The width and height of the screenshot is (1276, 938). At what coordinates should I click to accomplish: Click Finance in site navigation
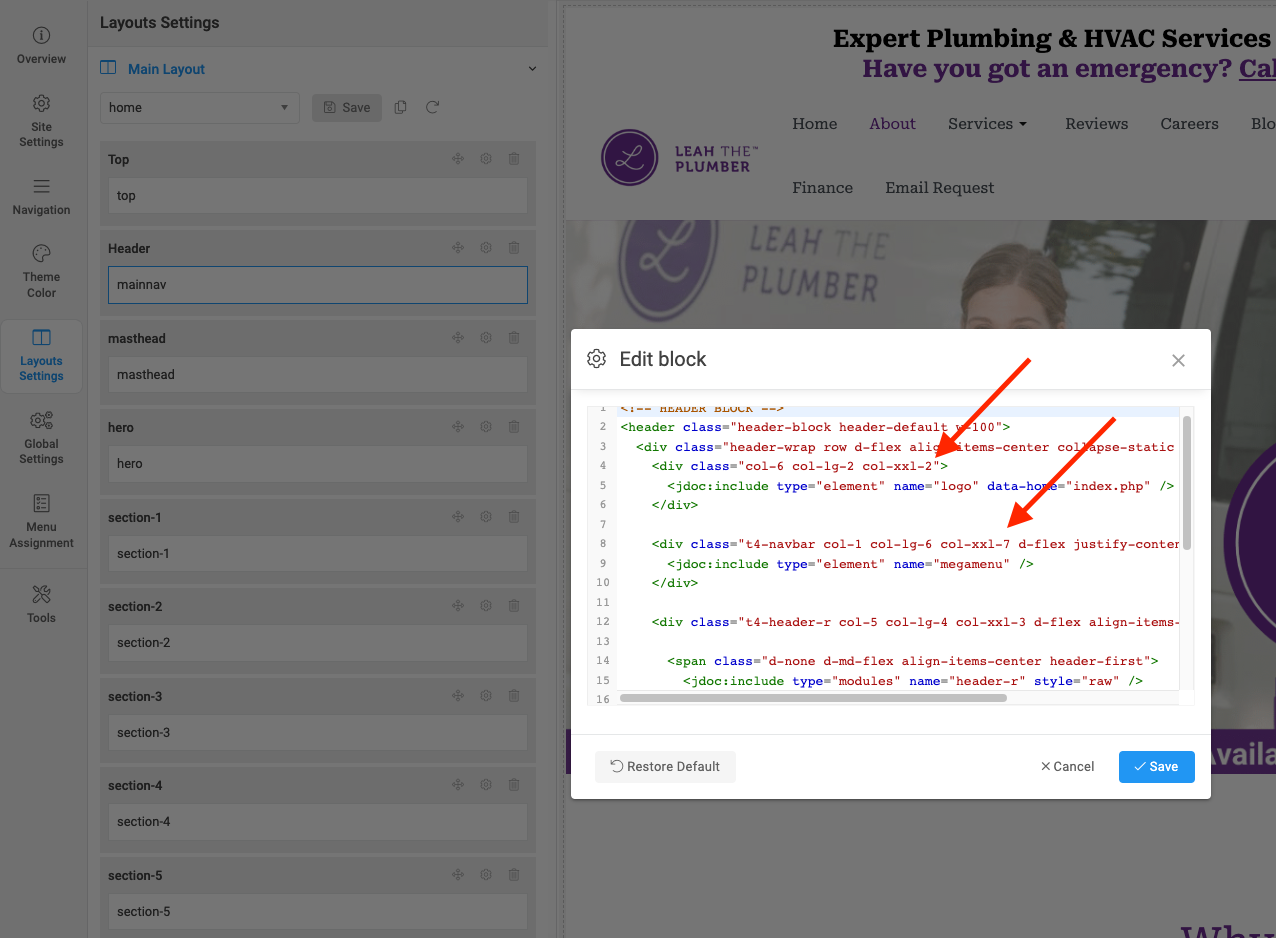(823, 188)
